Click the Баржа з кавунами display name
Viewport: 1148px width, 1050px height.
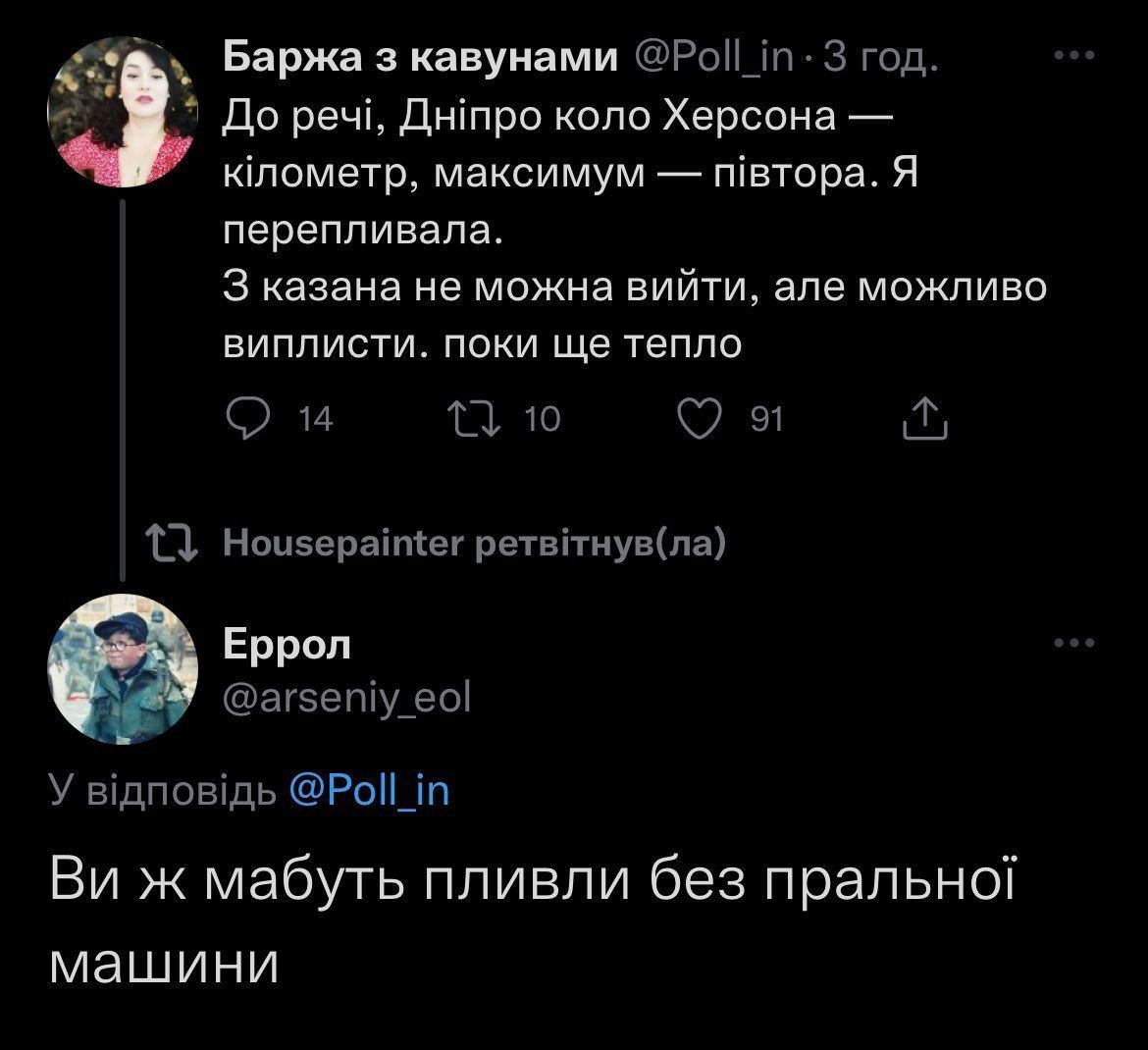(x=423, y=60)
